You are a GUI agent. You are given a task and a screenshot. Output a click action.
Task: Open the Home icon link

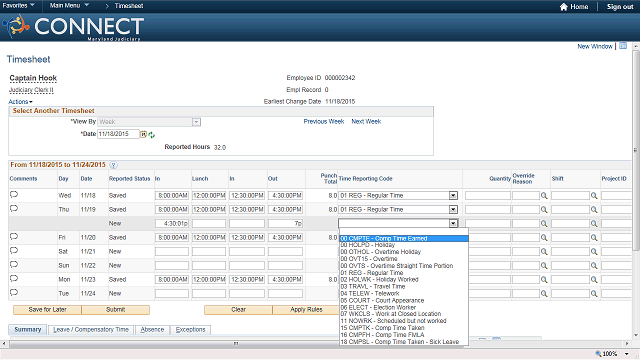pos(574,7)
